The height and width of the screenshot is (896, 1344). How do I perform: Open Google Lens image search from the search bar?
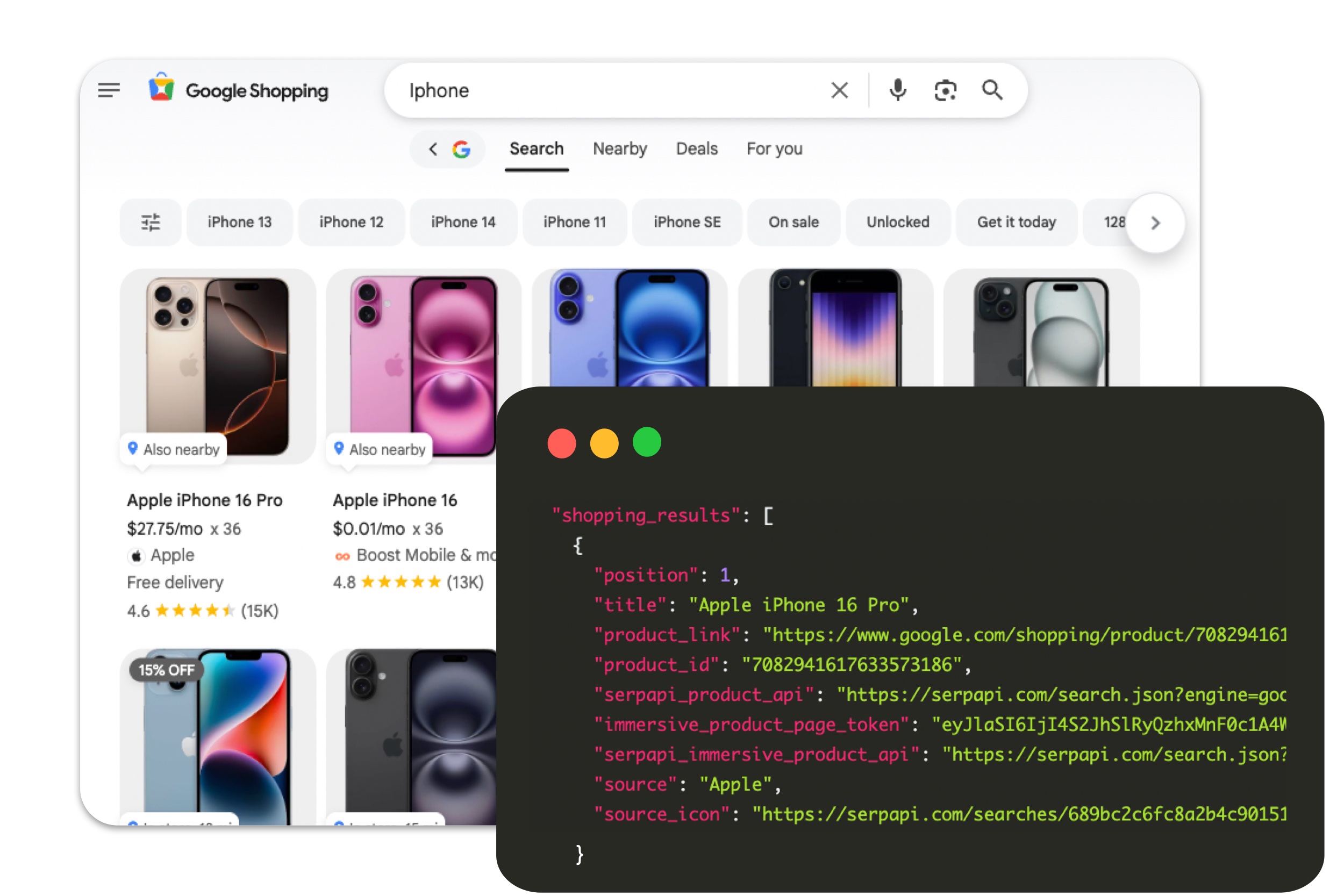pyautogui.click(x=945, y=90)
